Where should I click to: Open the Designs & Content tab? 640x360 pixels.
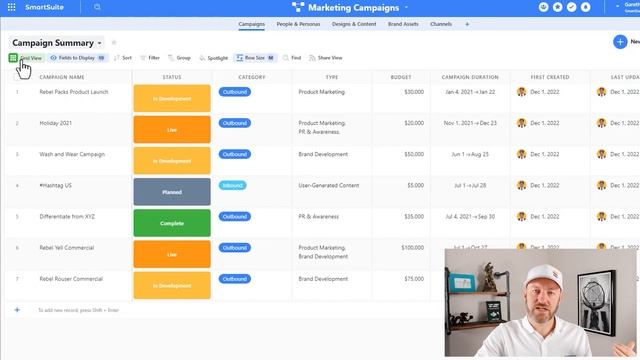pos(354,24)
